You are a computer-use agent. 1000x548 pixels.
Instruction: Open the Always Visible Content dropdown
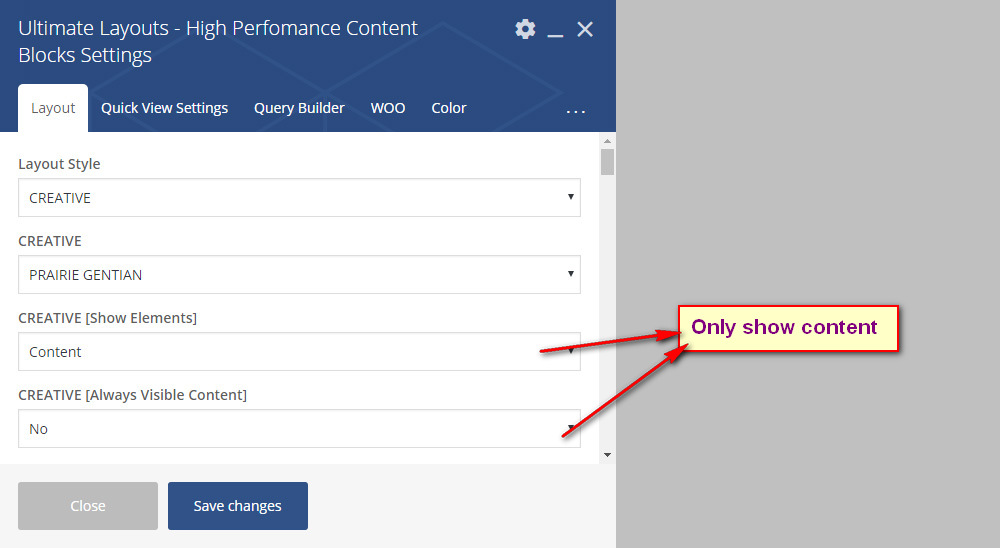point(299,429)
